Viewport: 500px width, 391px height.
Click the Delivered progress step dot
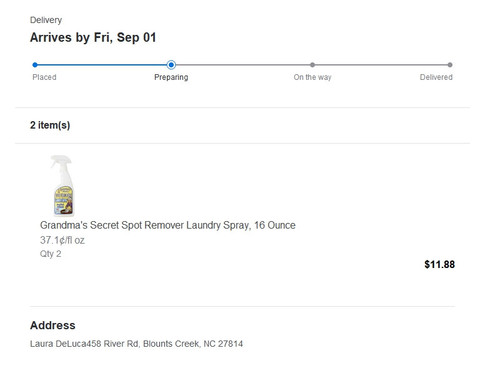pos(450,65)
